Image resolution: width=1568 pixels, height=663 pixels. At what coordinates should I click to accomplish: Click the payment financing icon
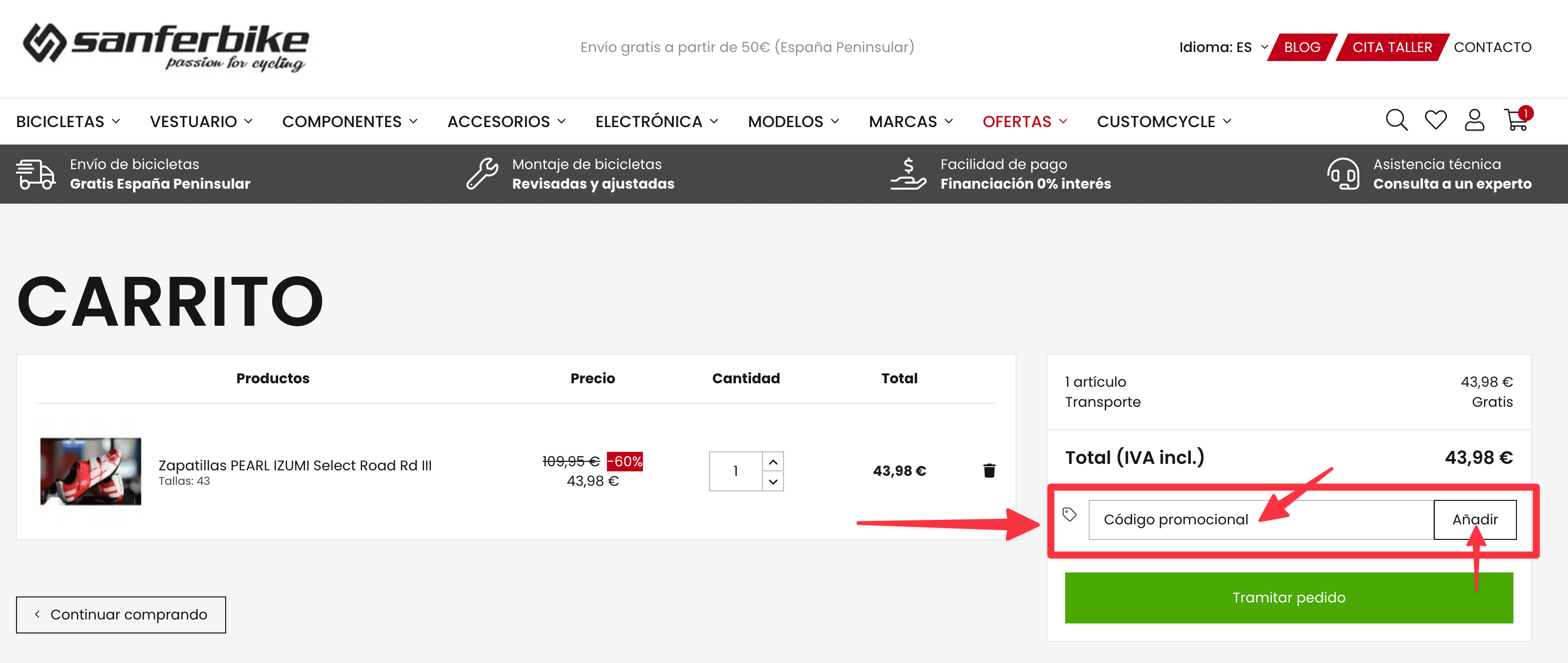click(908, 174)
